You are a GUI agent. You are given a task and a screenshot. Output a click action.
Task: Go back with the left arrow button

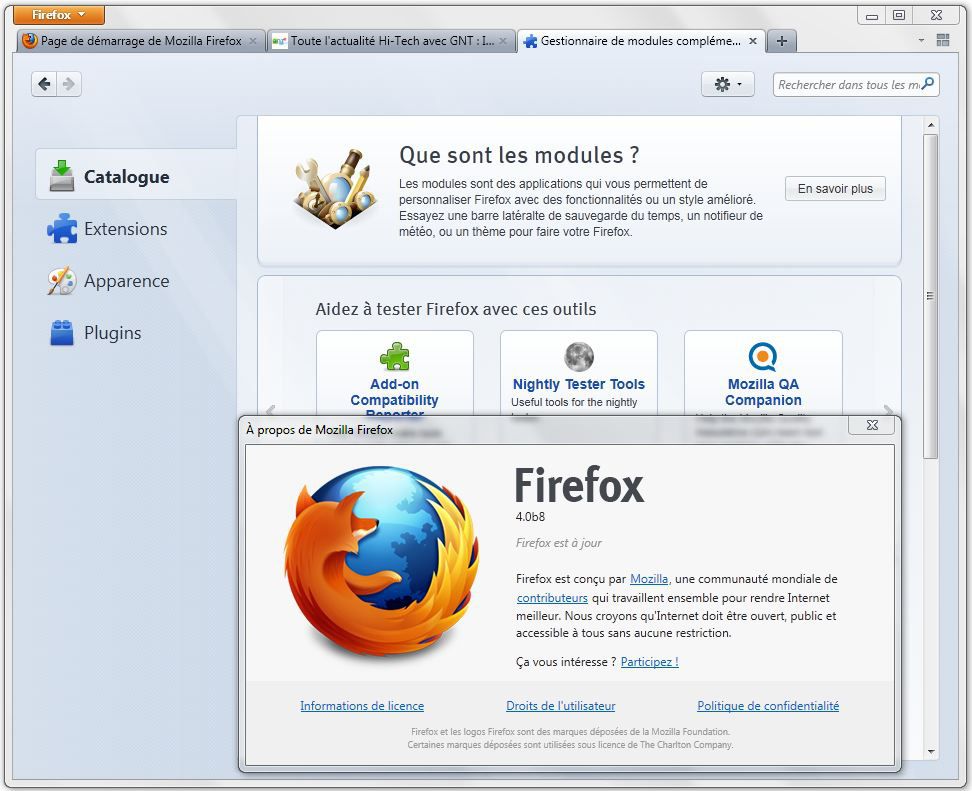(44, 84)
